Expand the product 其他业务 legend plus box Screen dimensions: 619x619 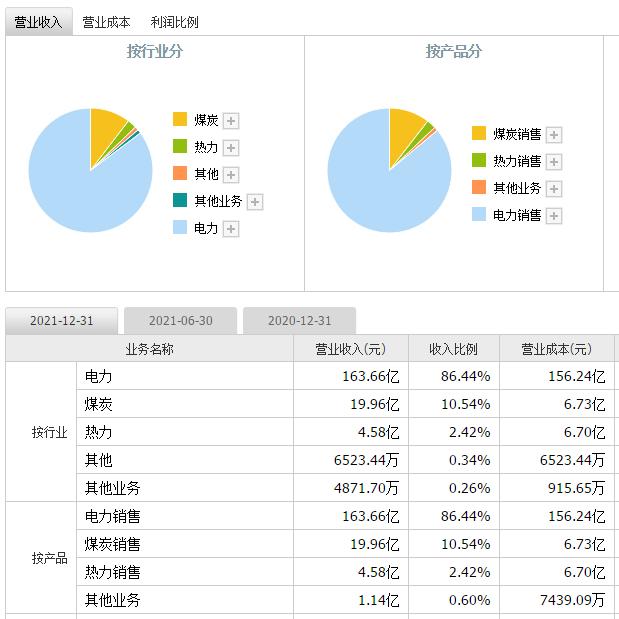[x=554, y=189]
